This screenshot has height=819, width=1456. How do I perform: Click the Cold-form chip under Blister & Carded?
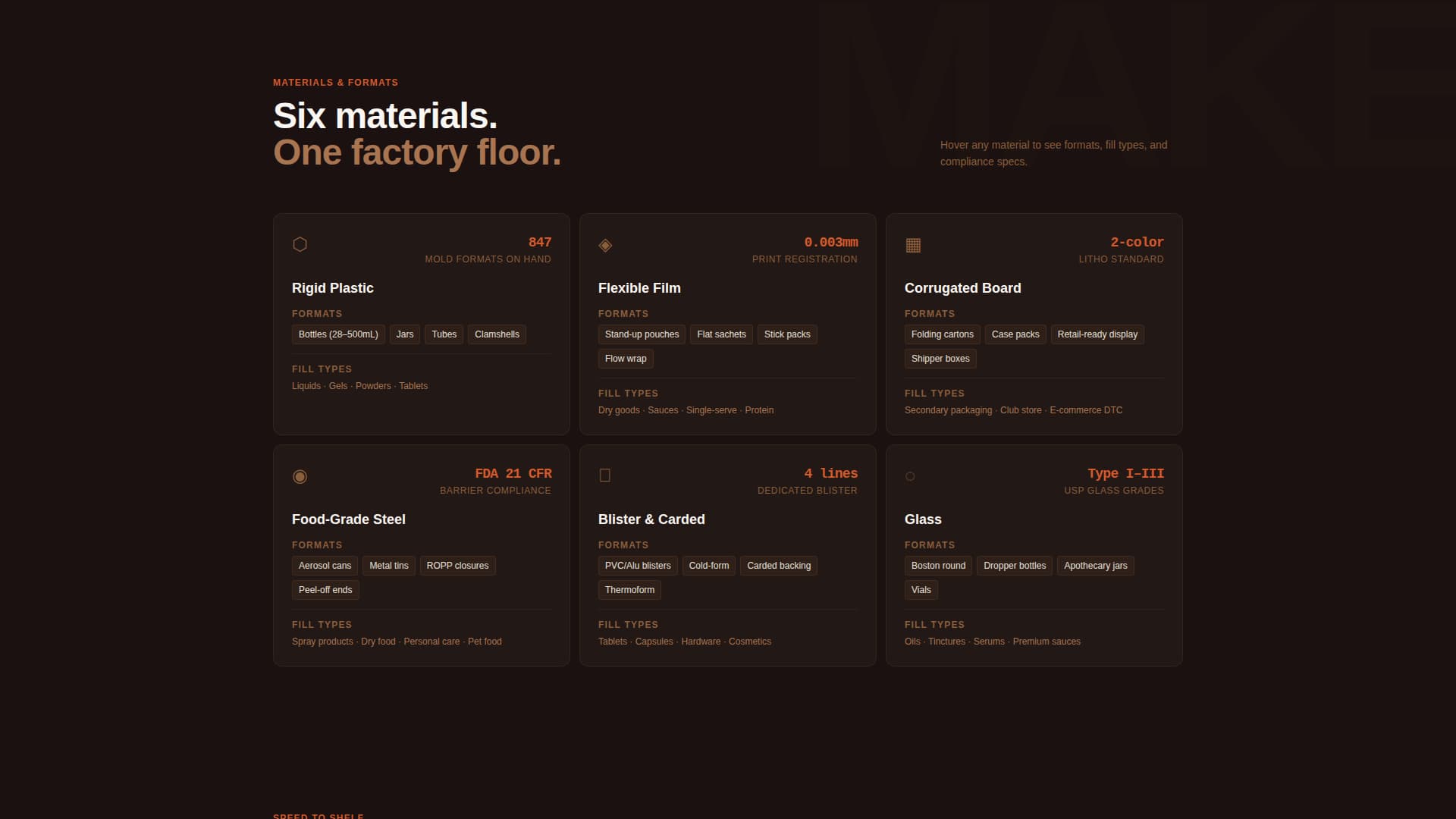(708, 565)
